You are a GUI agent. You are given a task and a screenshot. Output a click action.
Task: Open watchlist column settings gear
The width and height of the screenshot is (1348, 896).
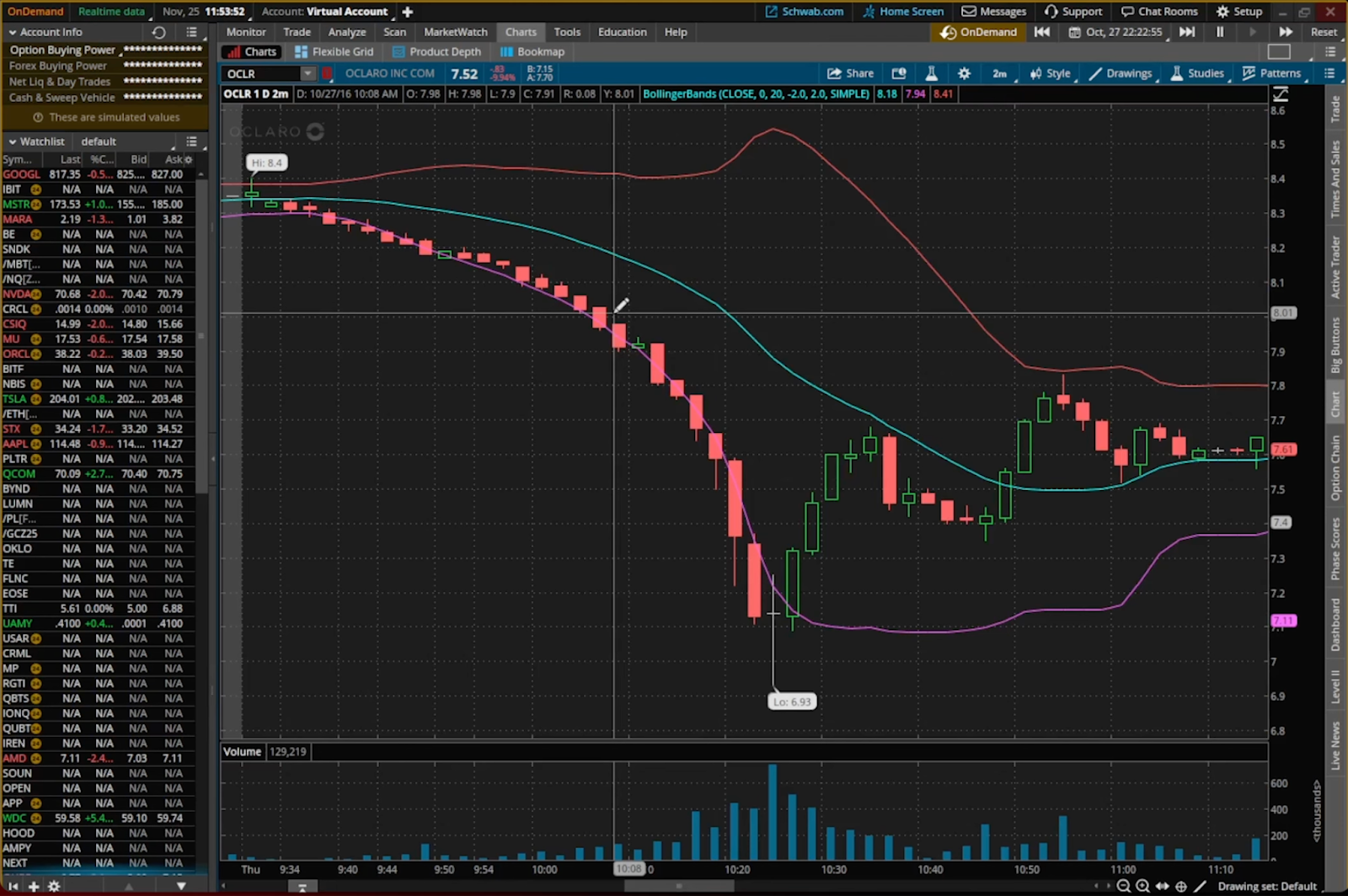coord(188,159)
